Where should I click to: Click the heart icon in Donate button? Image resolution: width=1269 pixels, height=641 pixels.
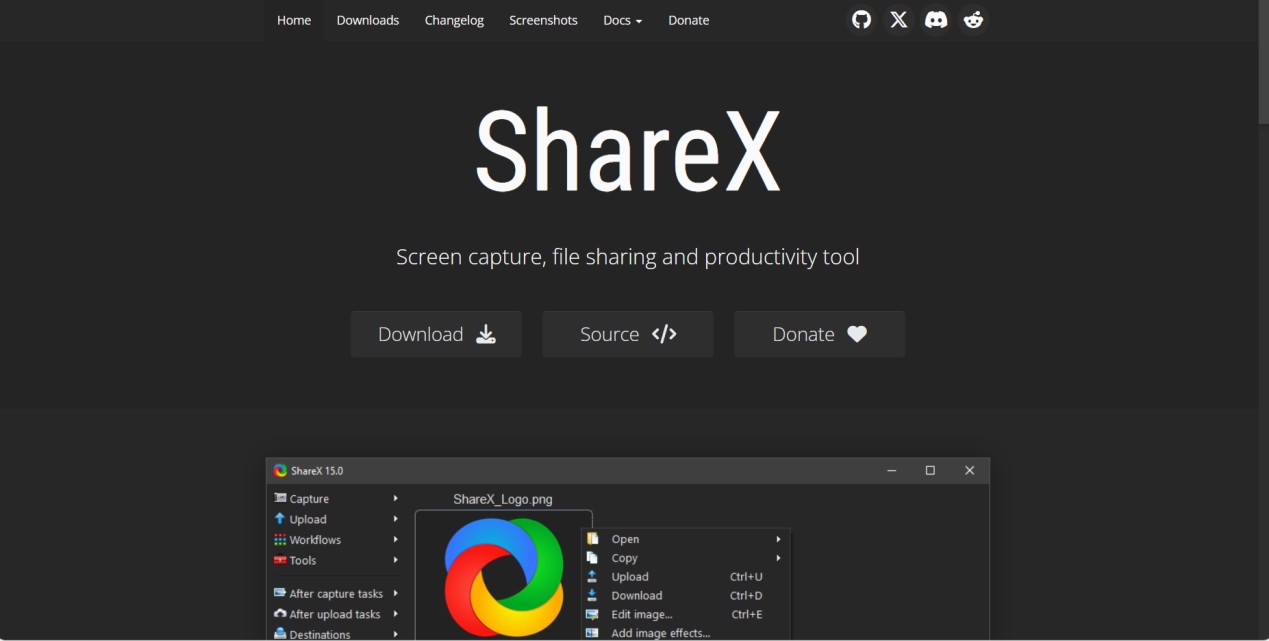coord(857,334)
